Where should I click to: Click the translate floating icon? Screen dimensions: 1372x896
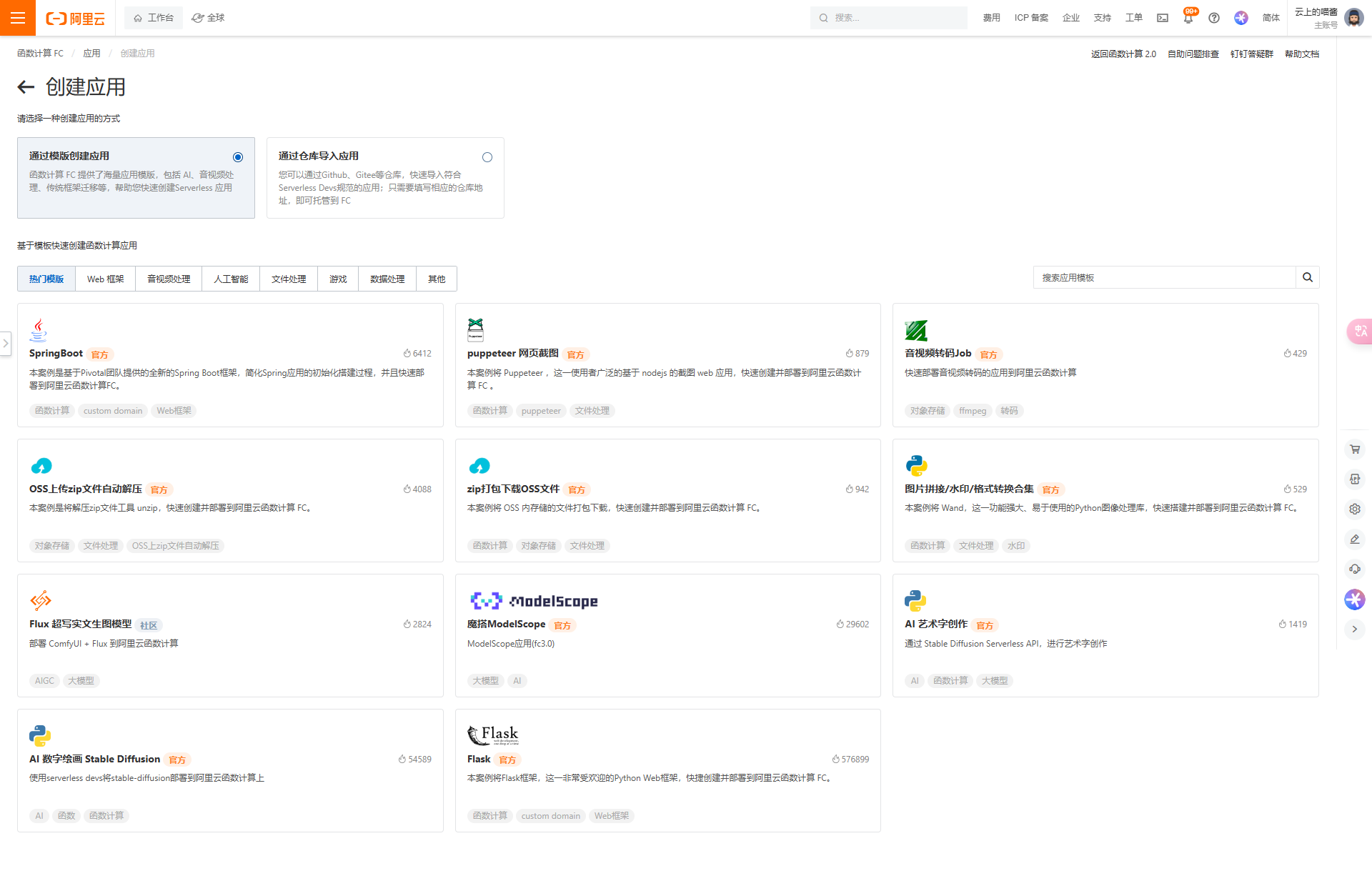[x=1358, y=331]
